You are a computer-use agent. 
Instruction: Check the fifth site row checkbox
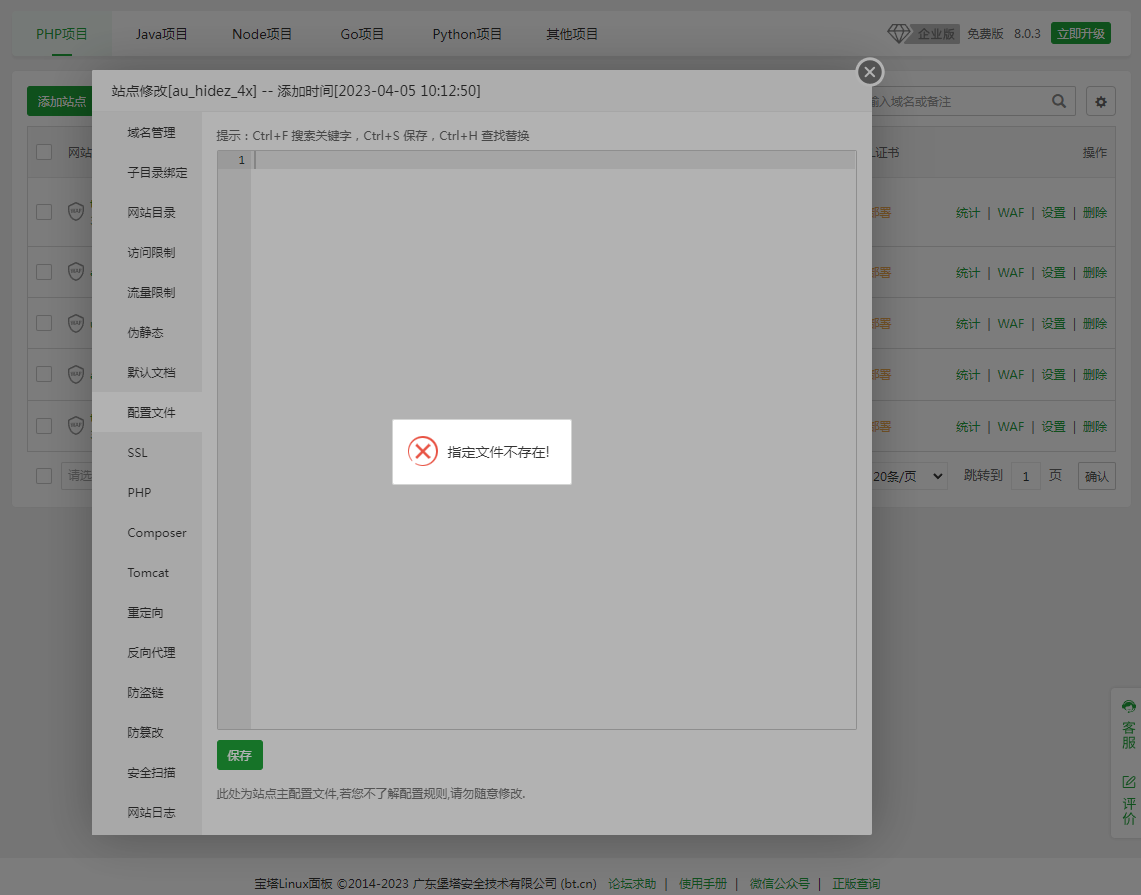[x=44, y=426]
